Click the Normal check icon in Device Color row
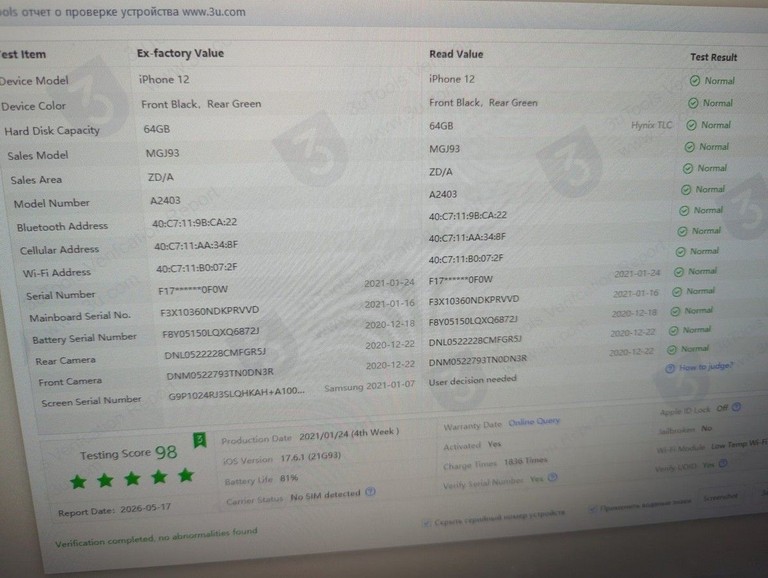 [x=693, y=103]
